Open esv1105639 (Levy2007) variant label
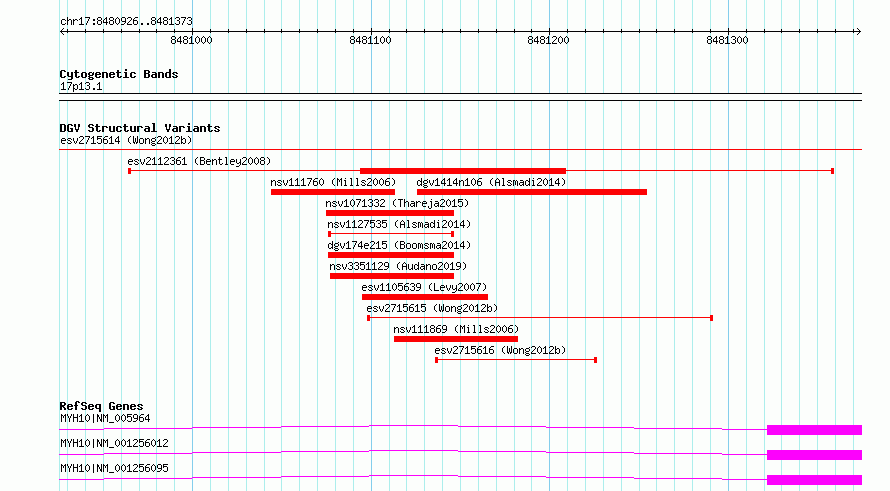This screenshot has width=890, height=491. (424, 287)
